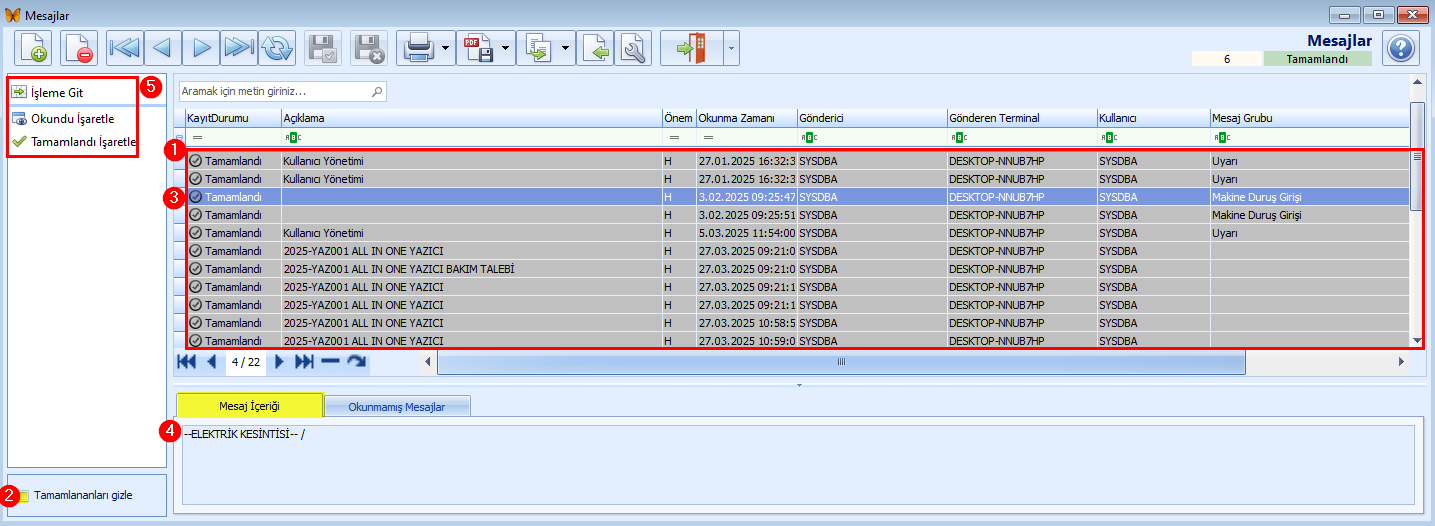Click the printer icon
The width and height of the screenshot is (1435, 526).
[x=417, y=48]
